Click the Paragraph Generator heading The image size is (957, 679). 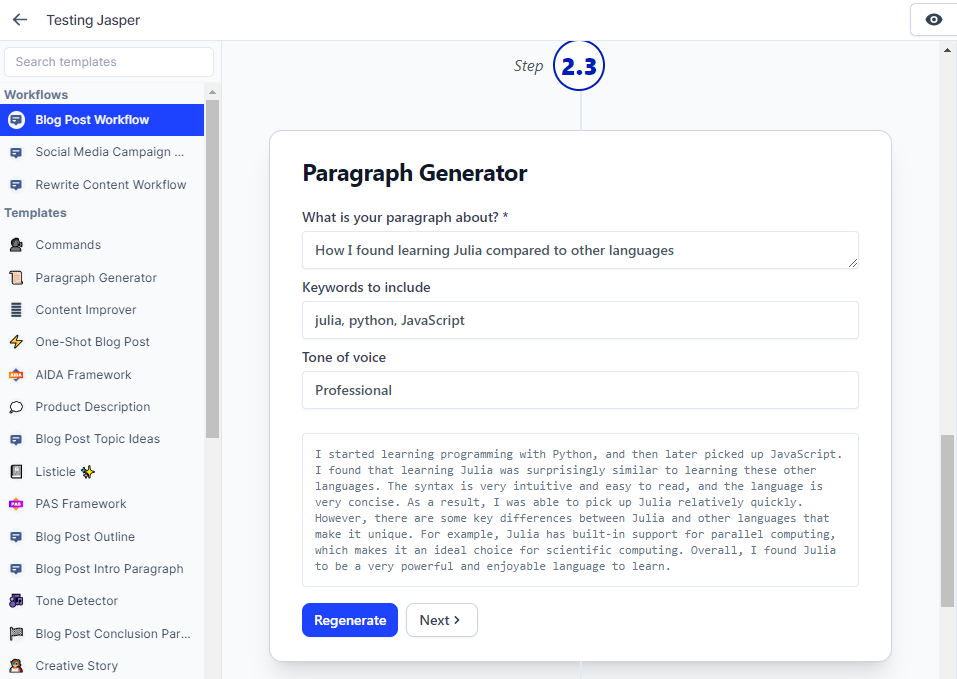tap(414, 173)
